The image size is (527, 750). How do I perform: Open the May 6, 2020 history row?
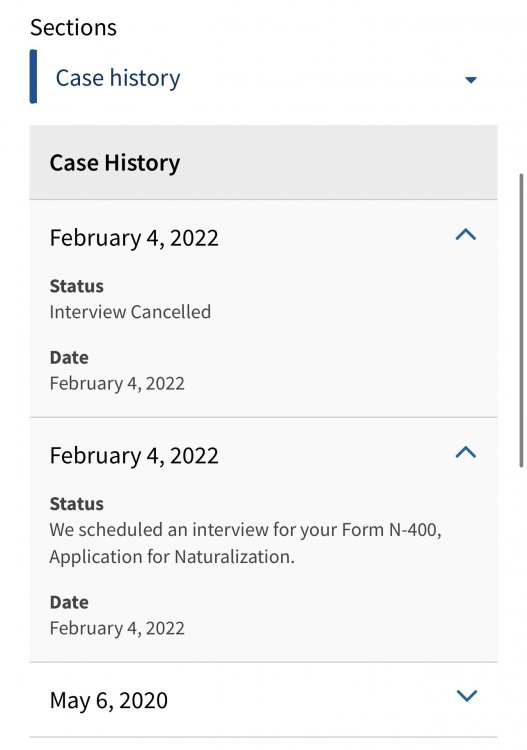263,700
